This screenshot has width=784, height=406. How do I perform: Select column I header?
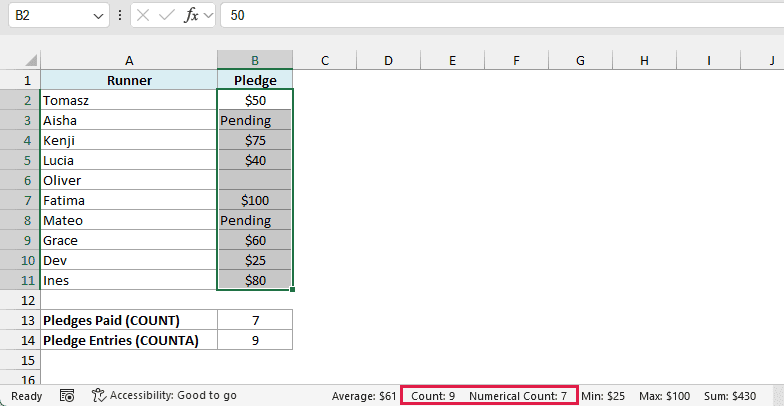tap(708, 61)
